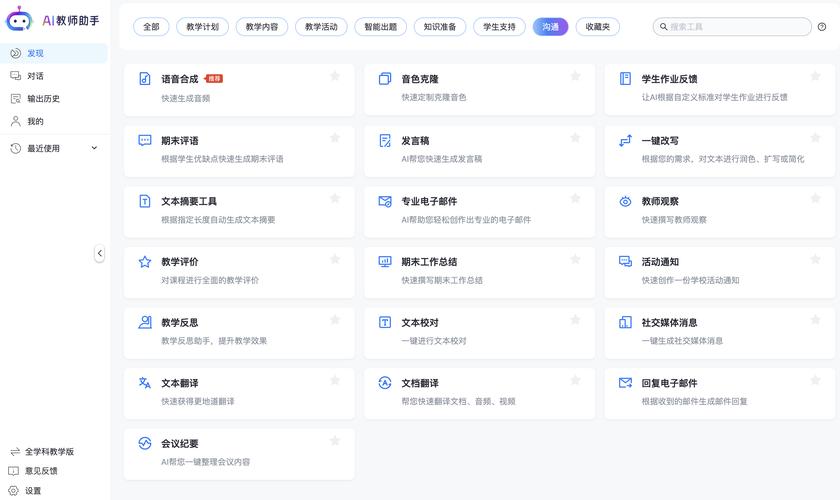This screenshot has width=840, height=500.
Task: Click the search magnifier icon
Action: click(663, 26)
